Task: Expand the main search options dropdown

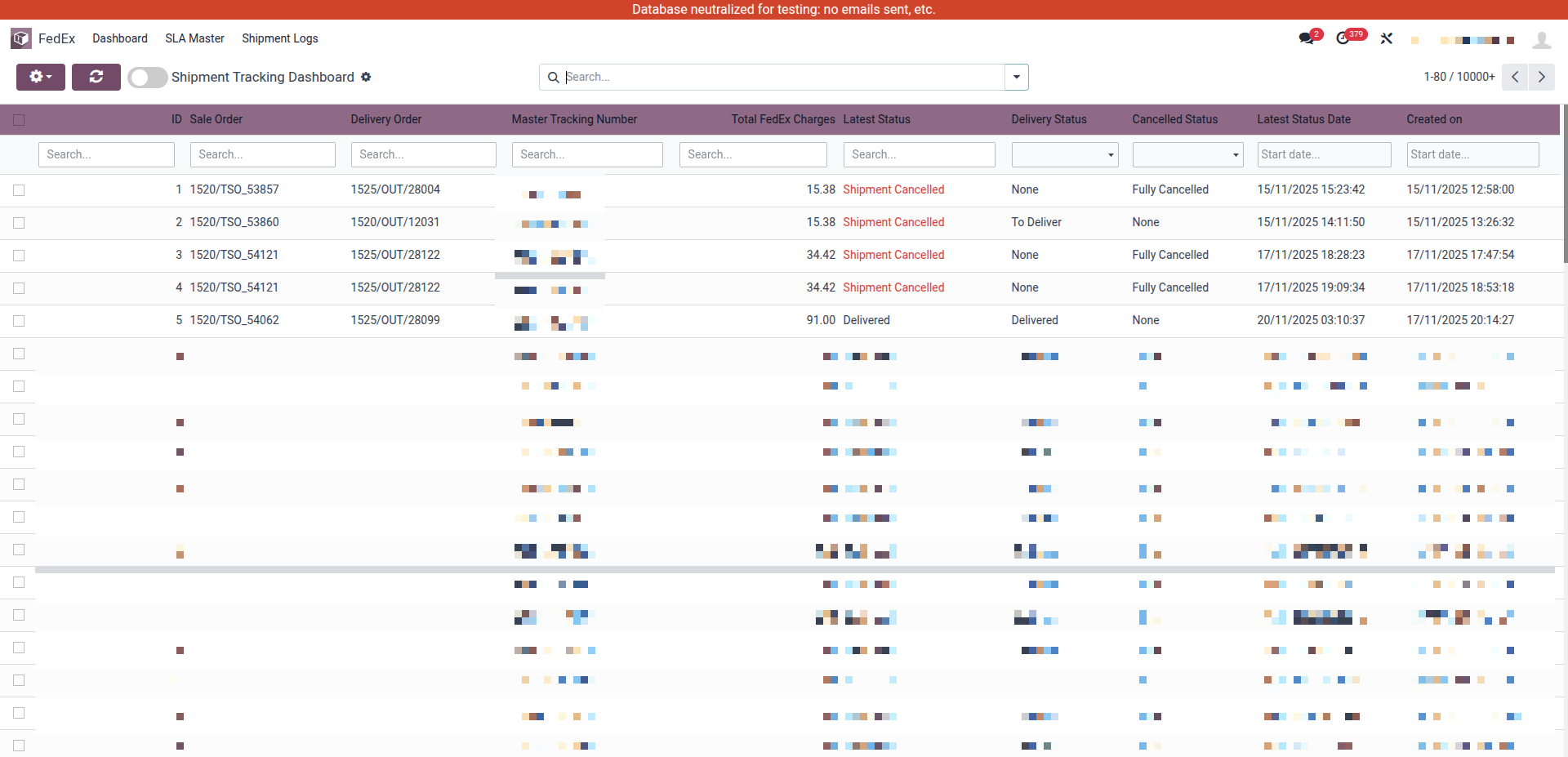Action: (x=1017, y=77)
